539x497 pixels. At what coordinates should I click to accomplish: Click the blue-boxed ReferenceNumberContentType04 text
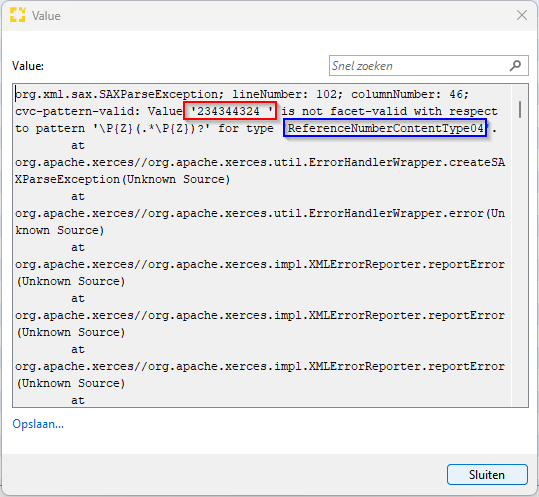[385, 128]
